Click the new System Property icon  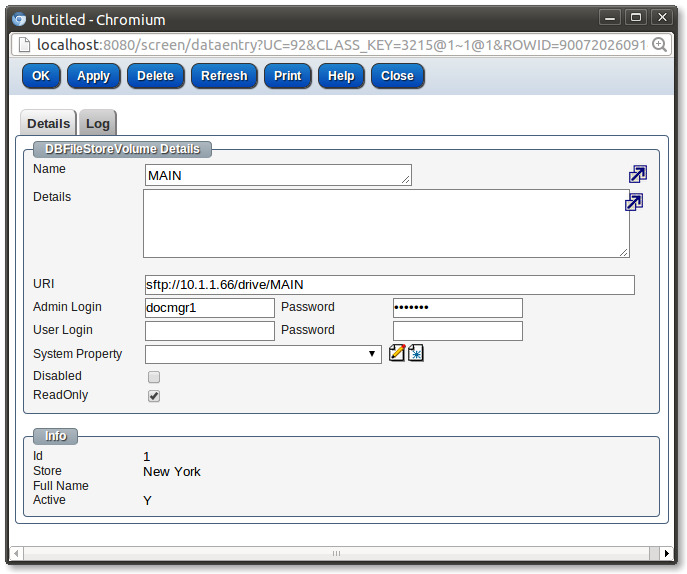click(x=416, y=352)
